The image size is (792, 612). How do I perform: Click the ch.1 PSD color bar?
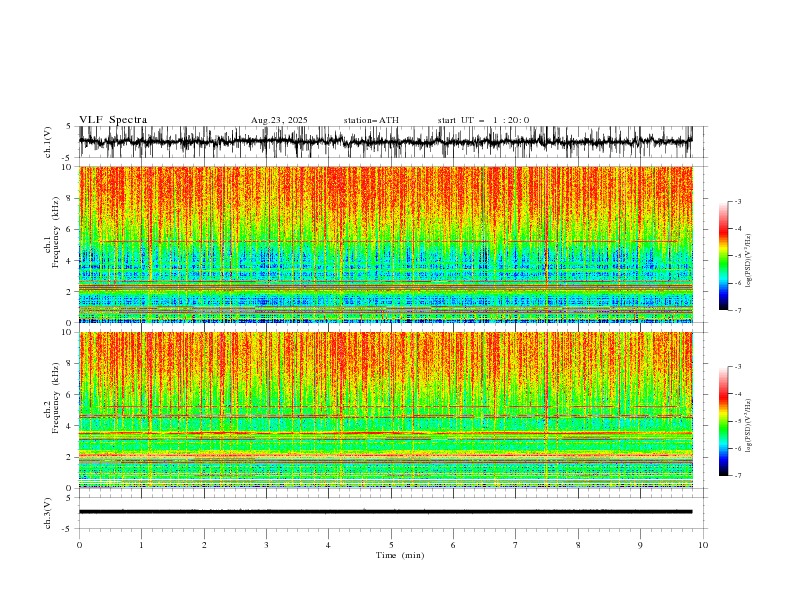point(723,256)
